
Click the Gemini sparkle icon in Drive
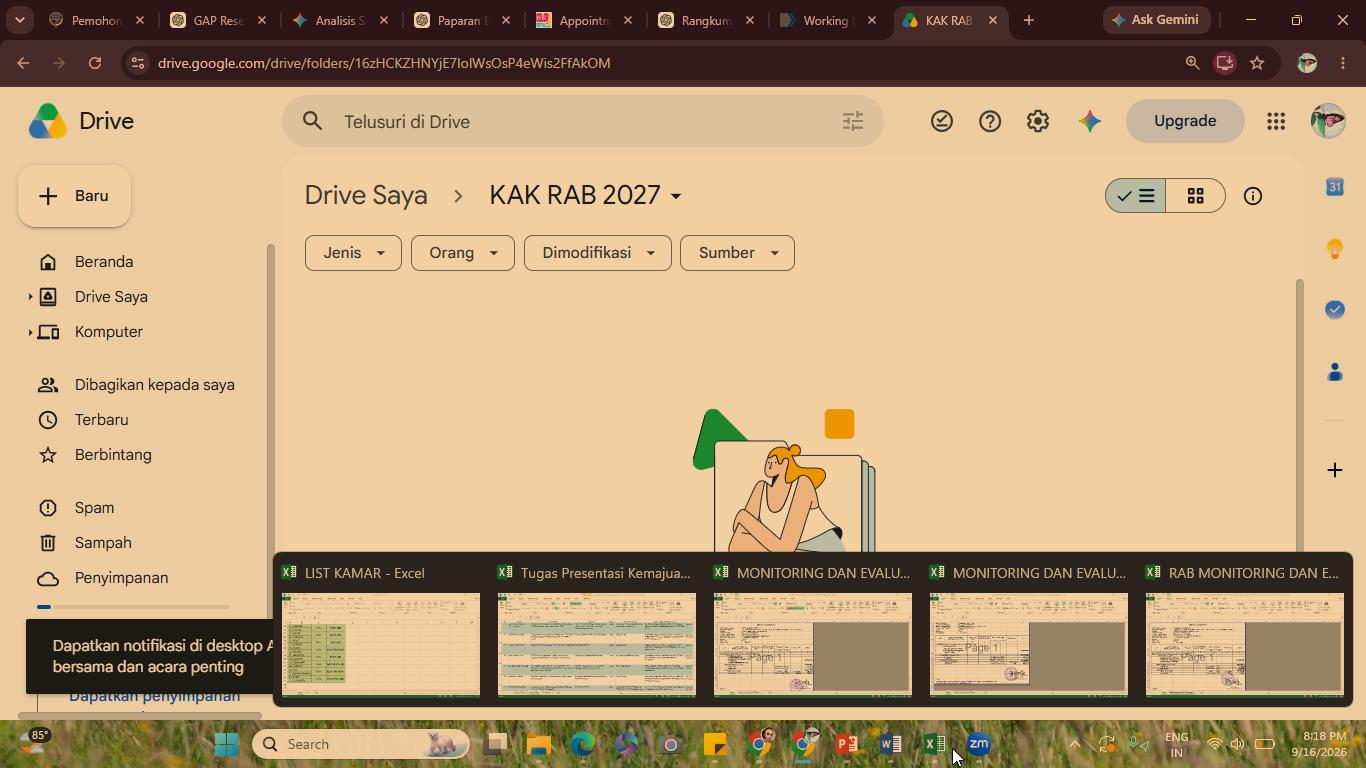(x=1090, y=121)
